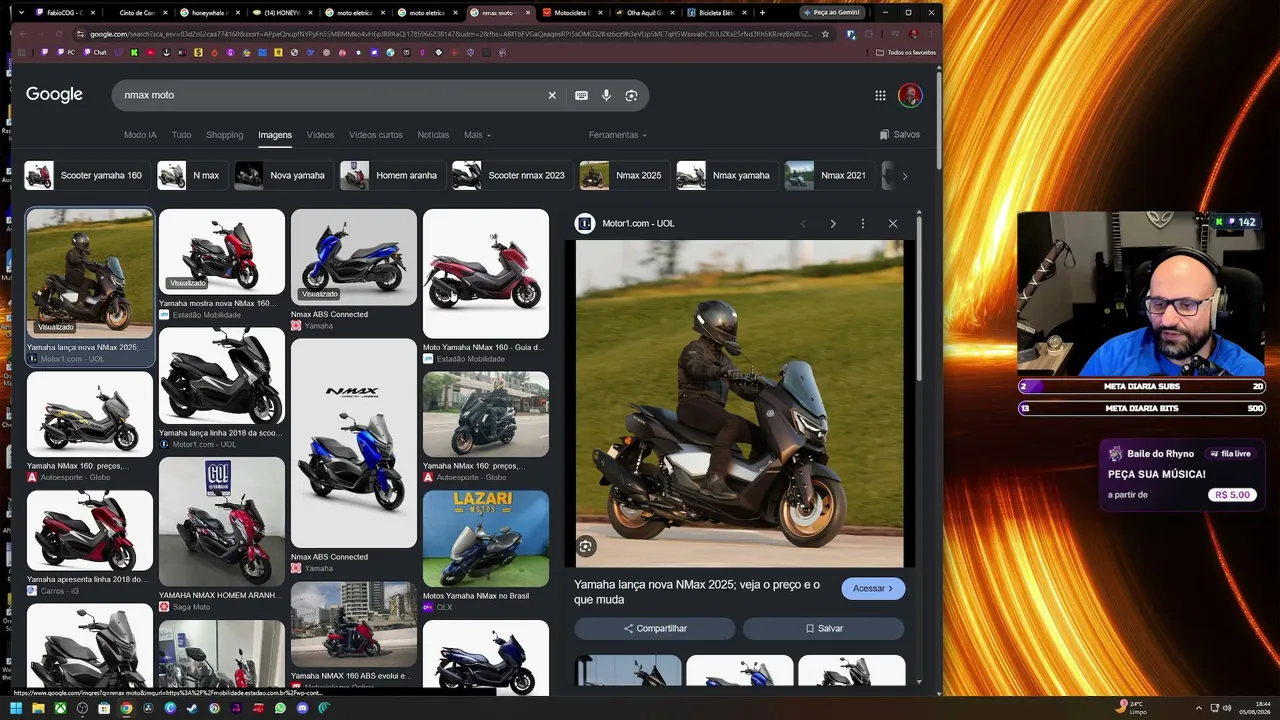Open the 'Vídeos curtos' tab
Image resolution: width=1280 pixels, height=720 pixels.
pos(376,135)
